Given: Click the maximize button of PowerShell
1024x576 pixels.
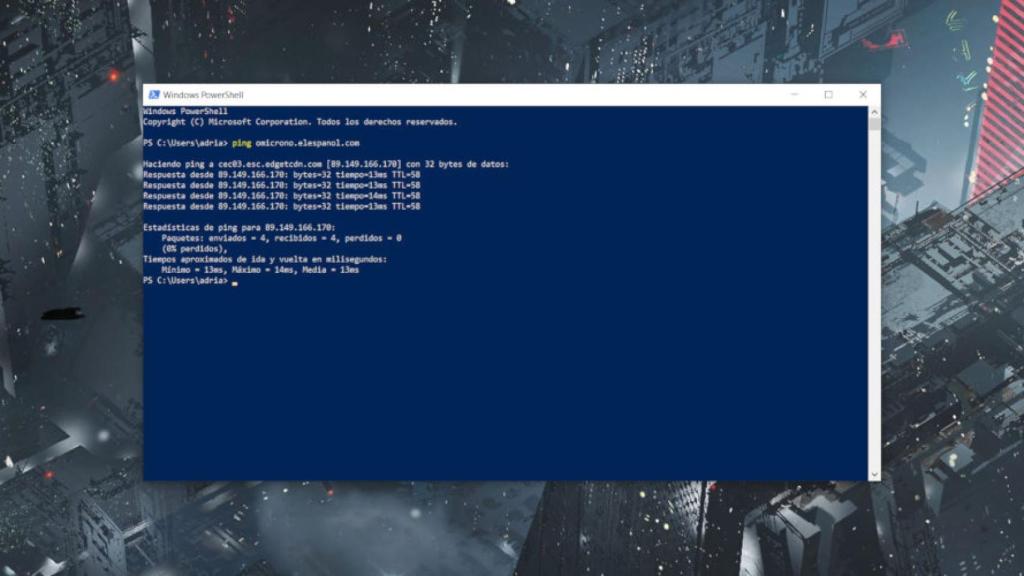Looking at the screenshot, I should click(828, 94).
